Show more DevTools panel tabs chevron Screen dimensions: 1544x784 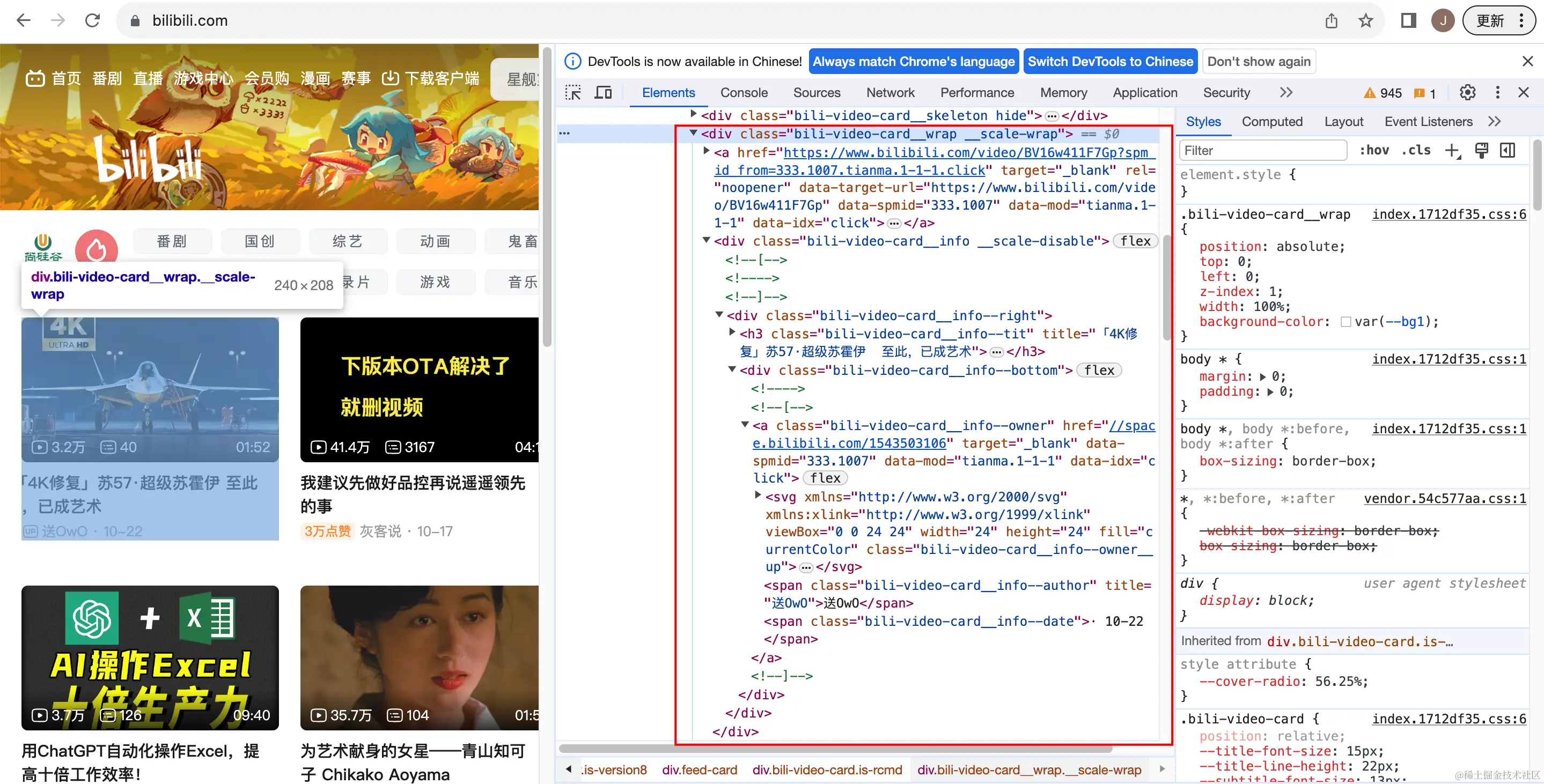point(1286,93)
